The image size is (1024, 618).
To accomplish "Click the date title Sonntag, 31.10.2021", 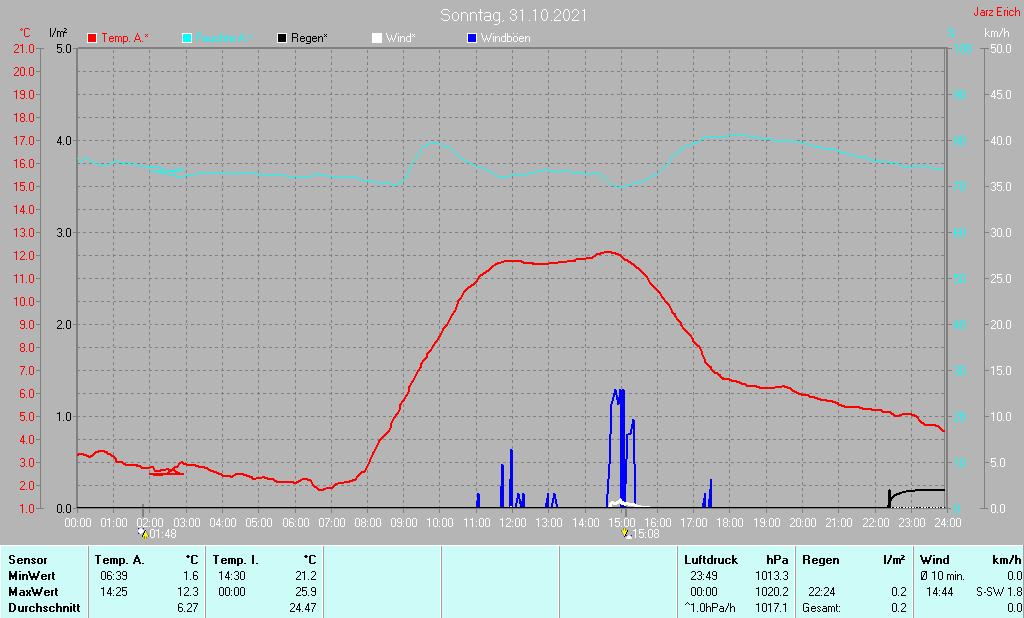I will coord(514,15).
